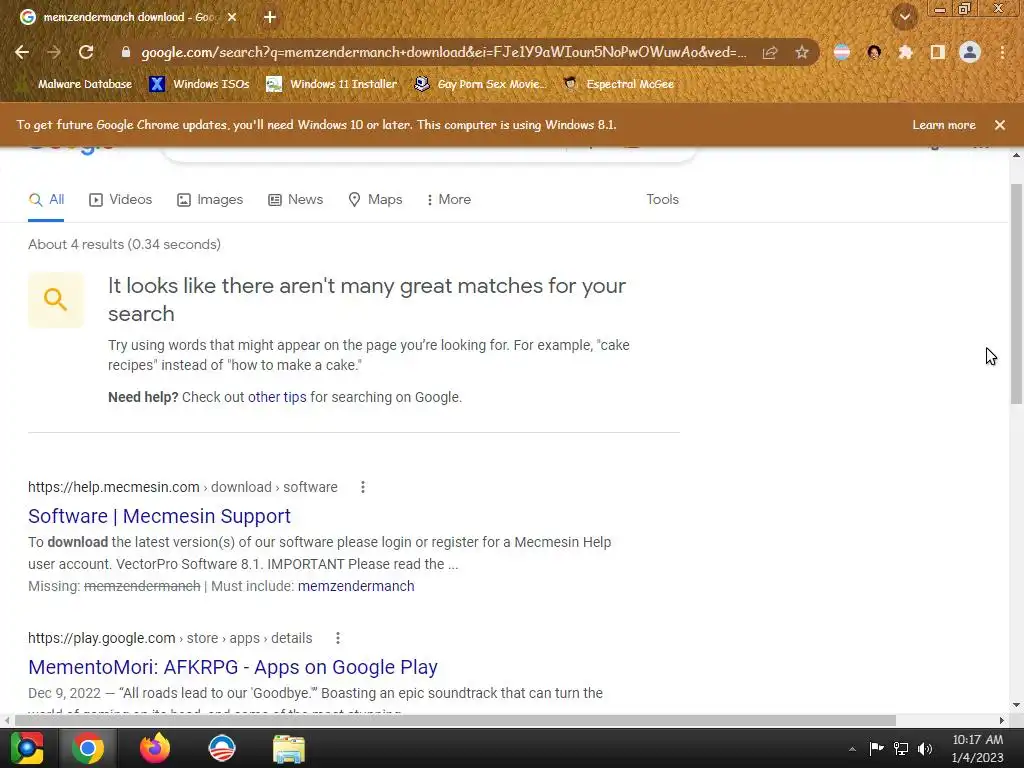Click the vertical scrollbar thumb
This screenshot has height=768, width=1024.
[x=1016, y=294]
